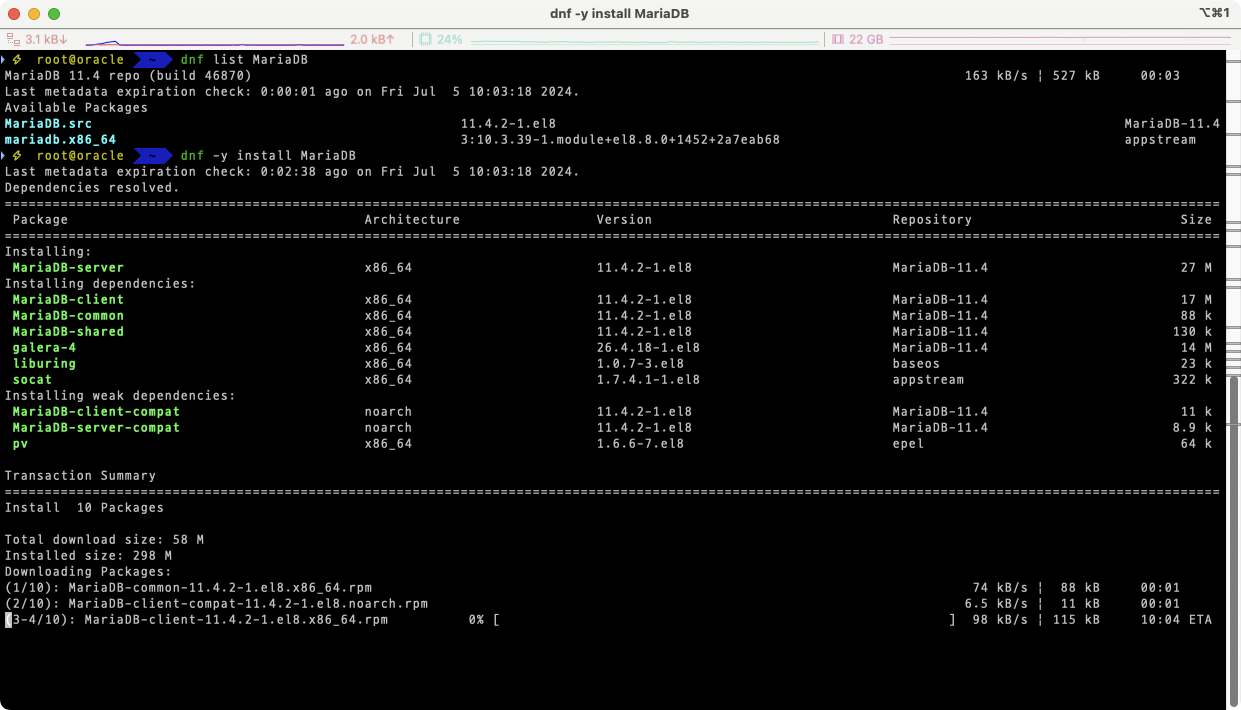Image resolution: width=1241 pixels, height=710 pixels.
Task: Click the 2.0 kB upload rate readout
Action: click(x=372, y=40)
